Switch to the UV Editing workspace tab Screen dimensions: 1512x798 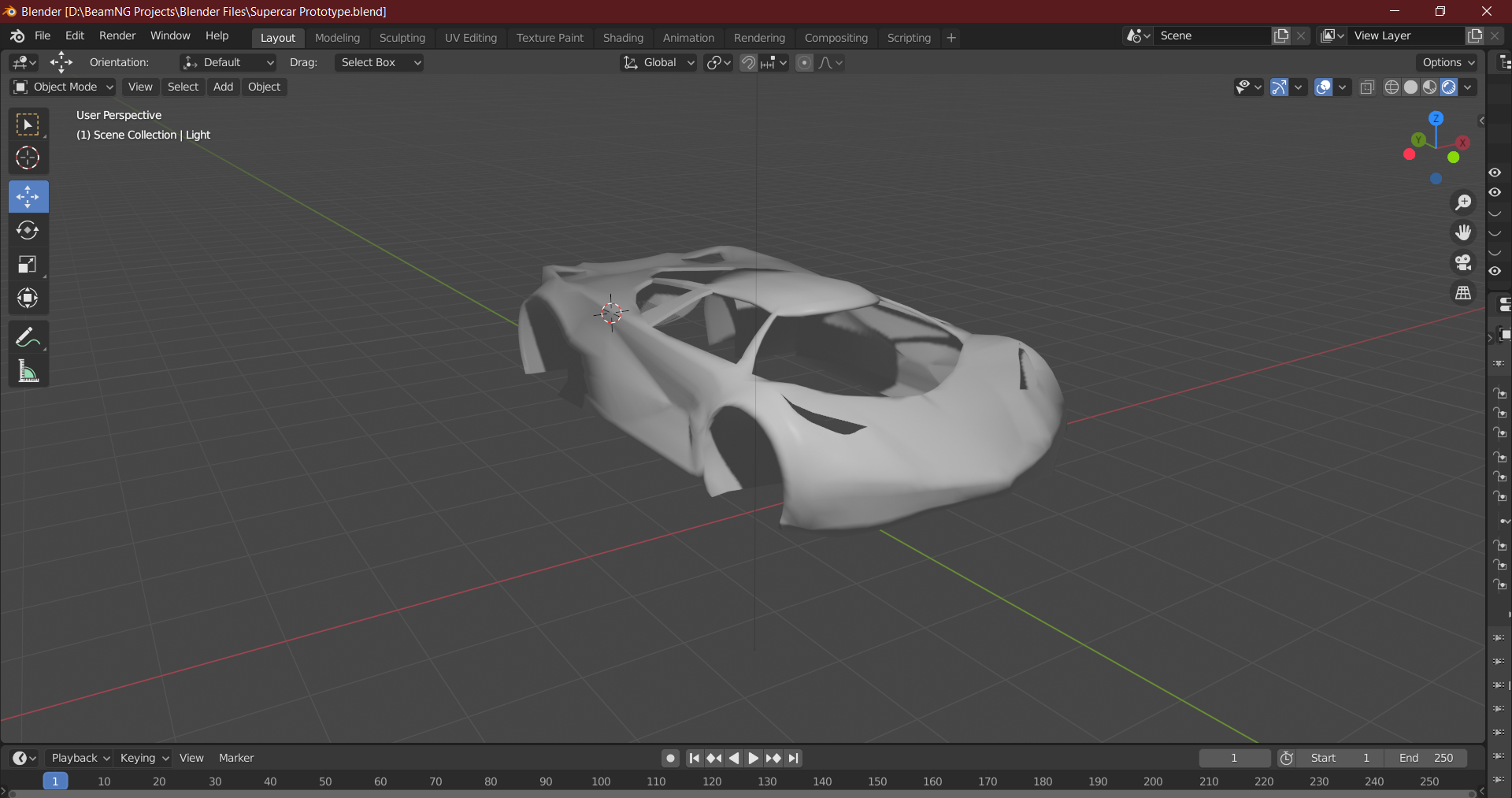pos(471,38)
